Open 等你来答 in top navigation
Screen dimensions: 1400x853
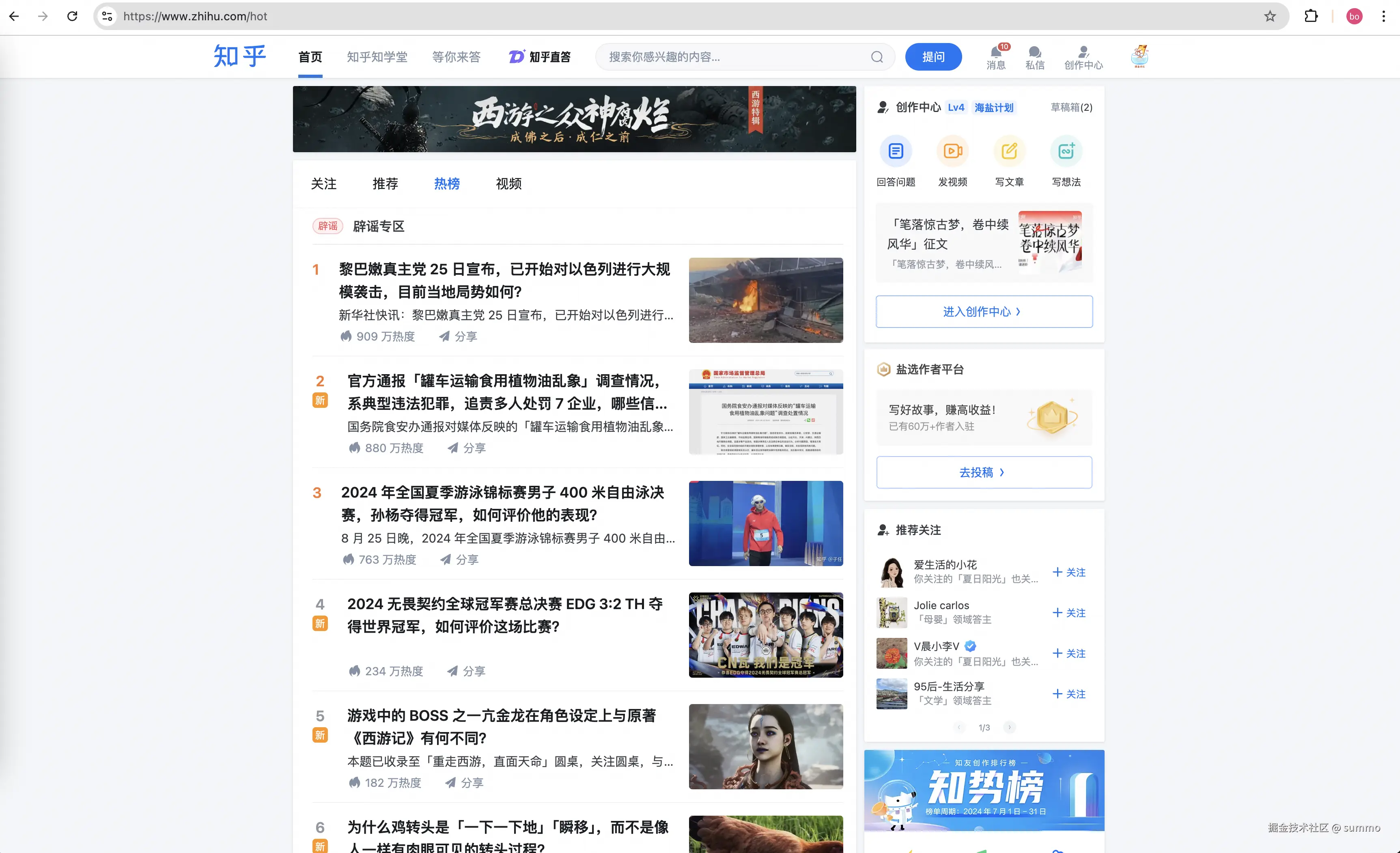point(456,57)
